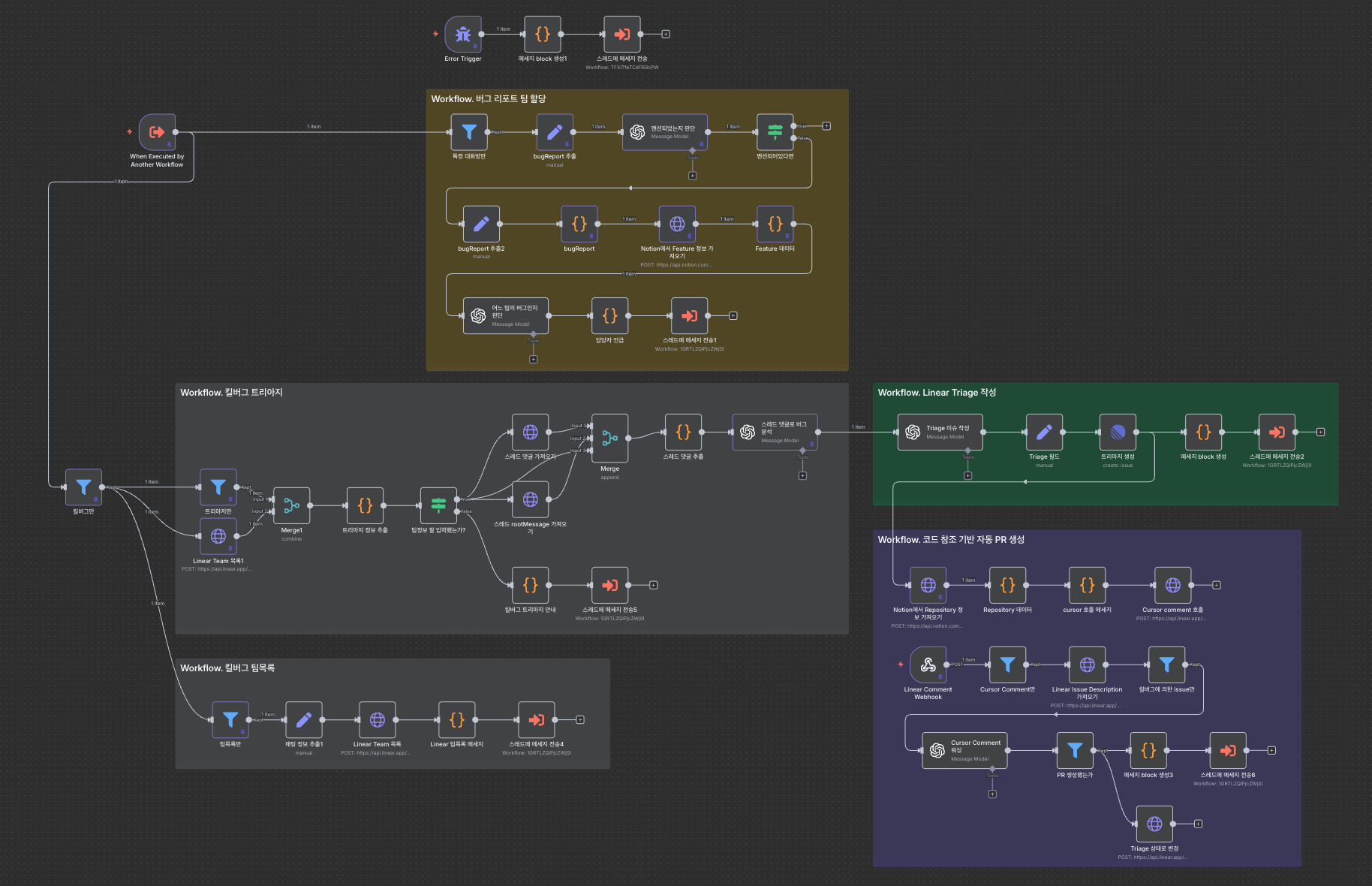Select the 'Workflow. 버그 리포트 팀 할당' sticky title
The height and width of the screenshot is (886, 1372).
(x=489, y=99)
